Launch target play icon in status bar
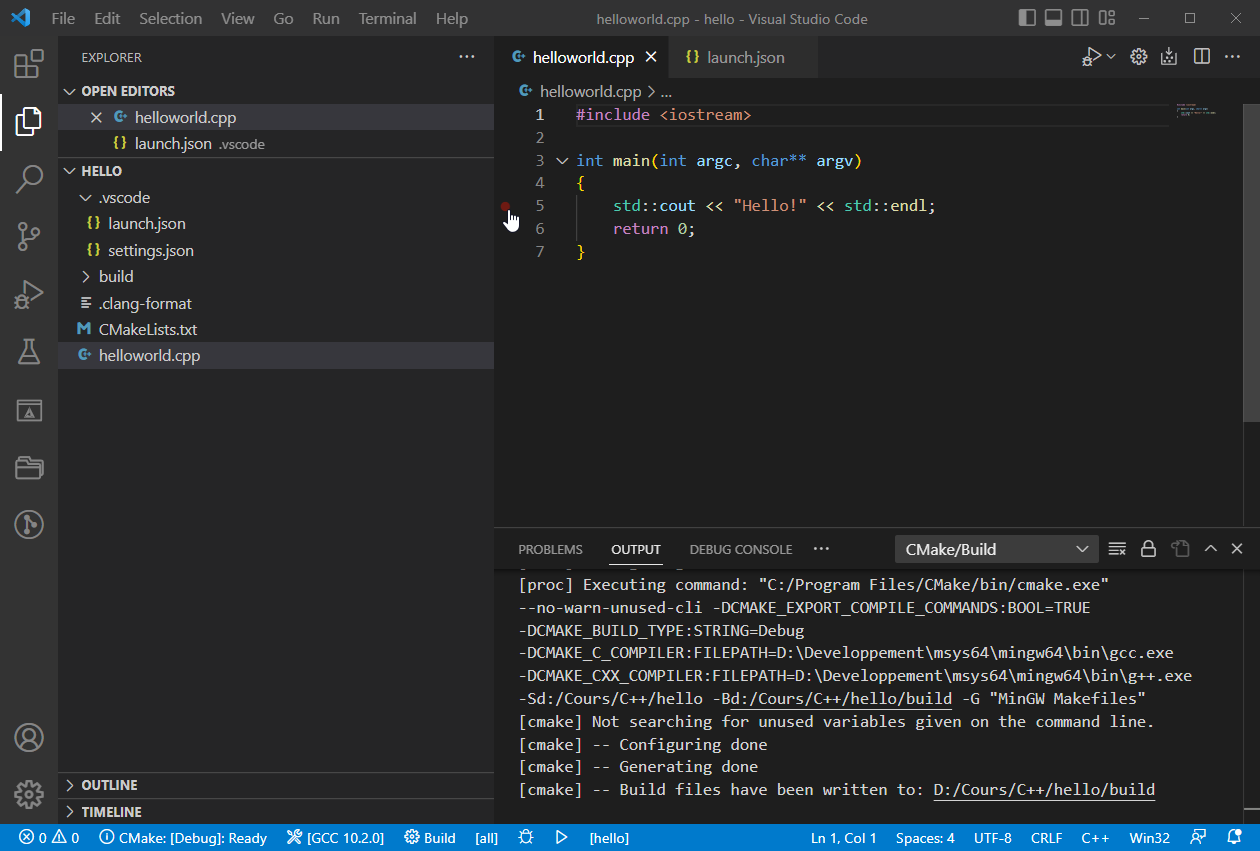Screen dimensions: 1260x851 (x=562, y=838)
